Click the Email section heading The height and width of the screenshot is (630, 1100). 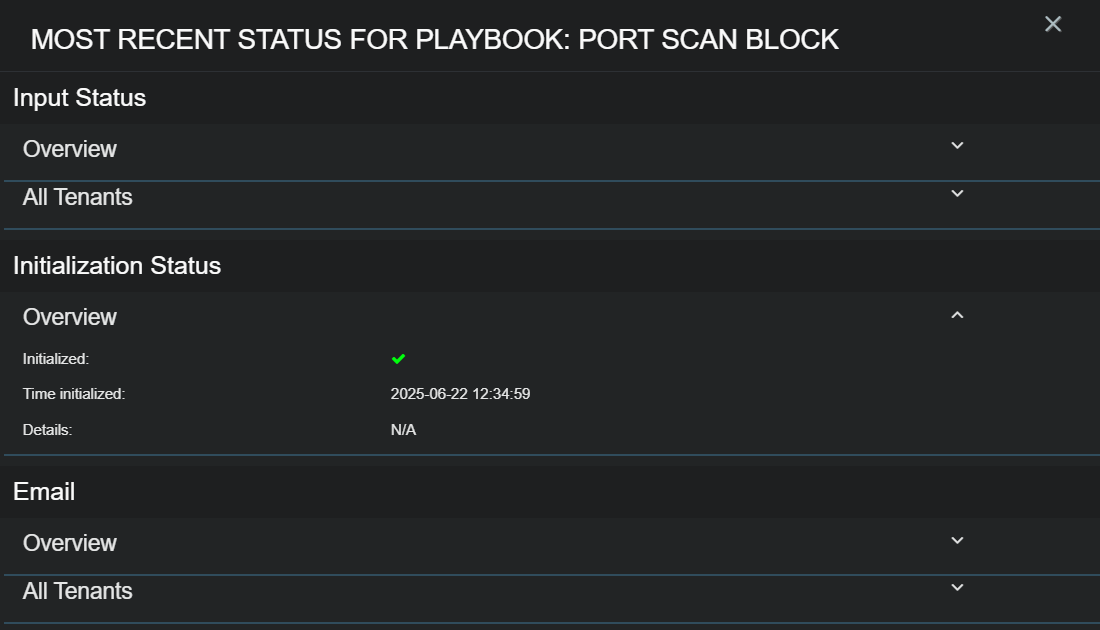44,492
